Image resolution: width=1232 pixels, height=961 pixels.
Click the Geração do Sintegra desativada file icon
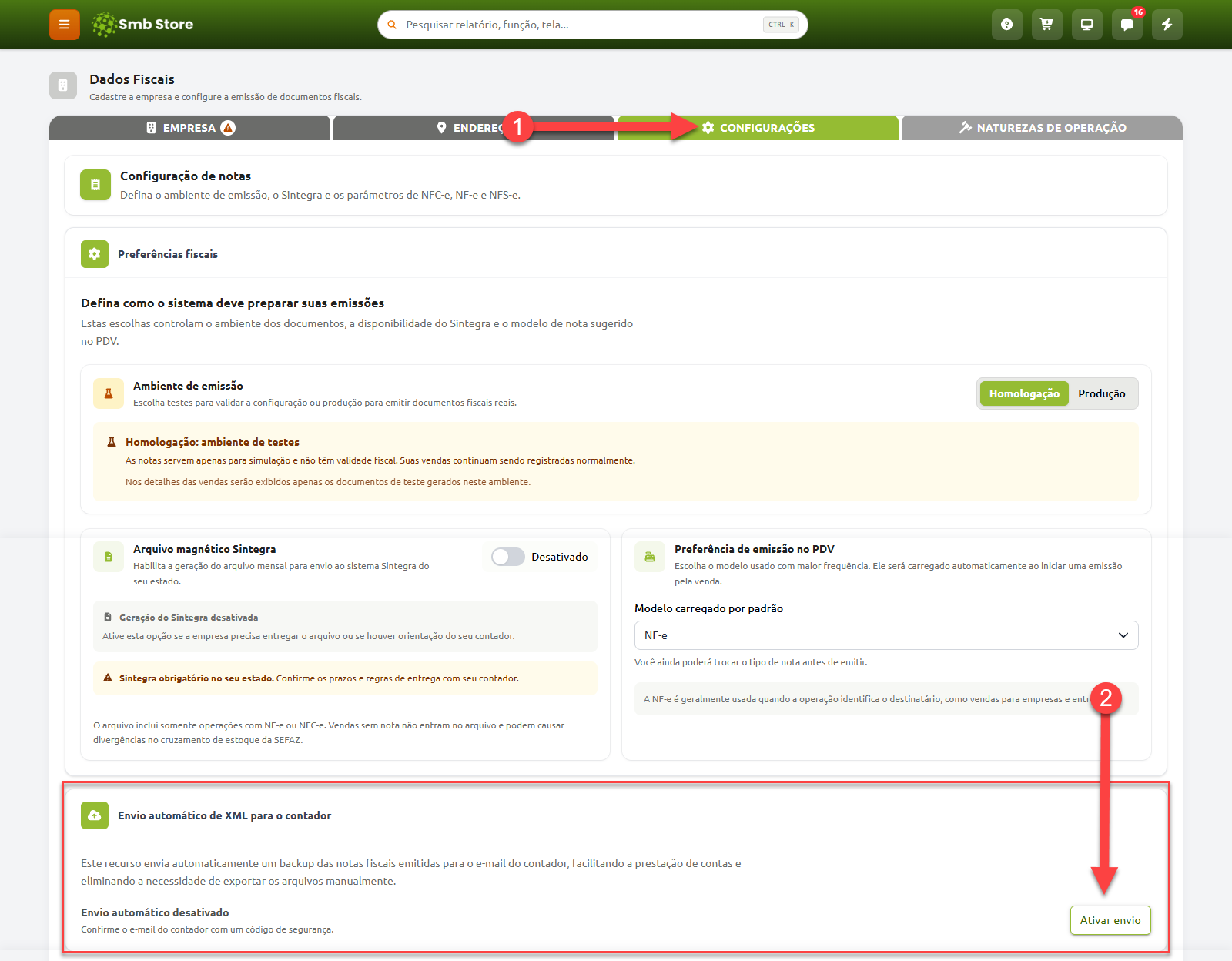(108, 618)
